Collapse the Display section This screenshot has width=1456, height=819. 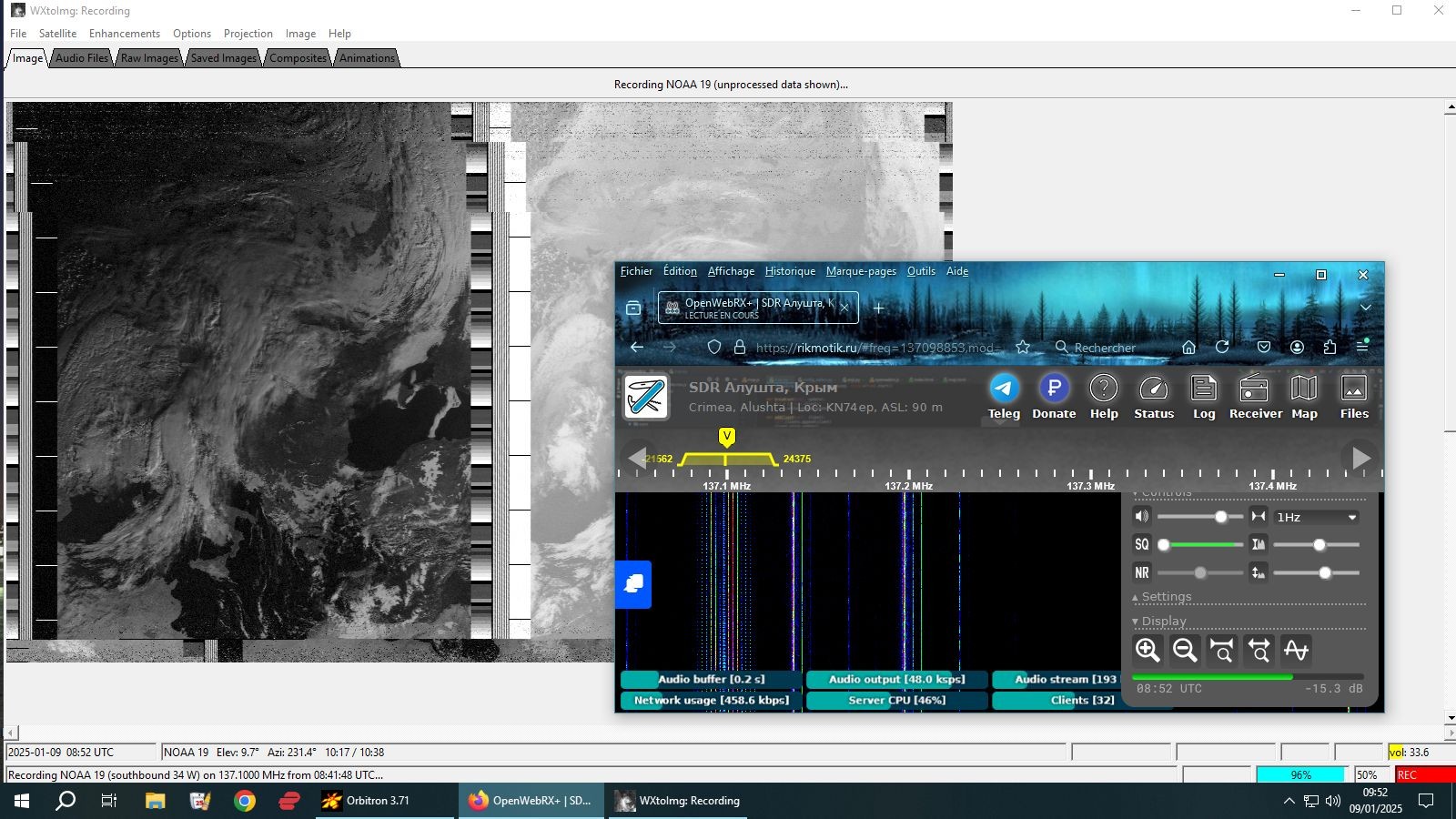click(x=1164, y=622)
